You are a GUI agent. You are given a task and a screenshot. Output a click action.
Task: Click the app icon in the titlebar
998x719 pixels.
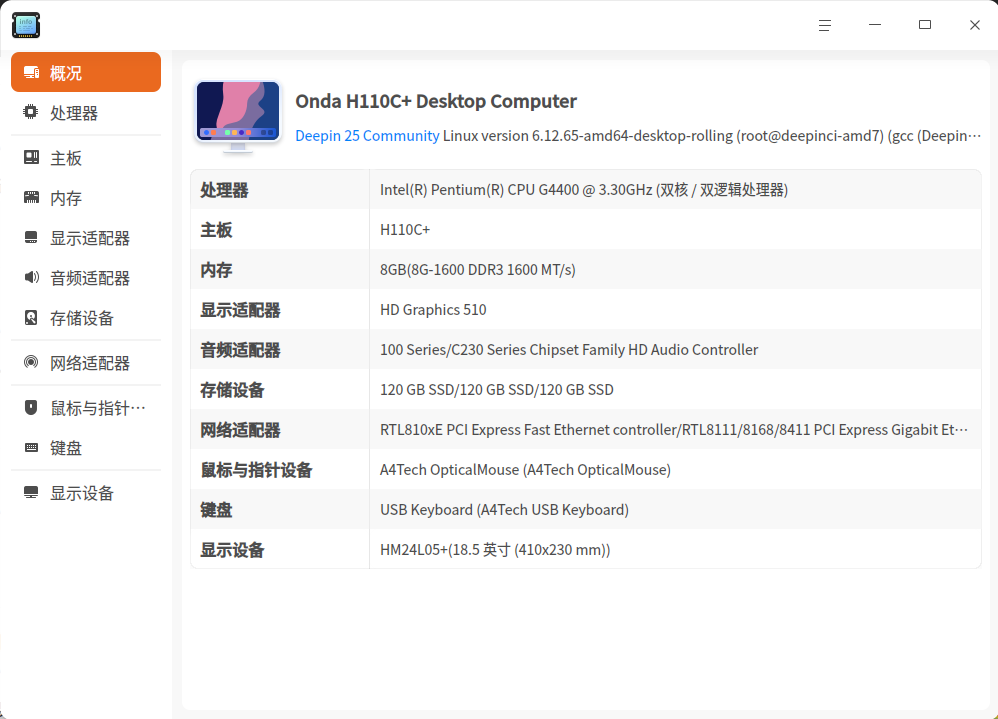click(25, 24)
